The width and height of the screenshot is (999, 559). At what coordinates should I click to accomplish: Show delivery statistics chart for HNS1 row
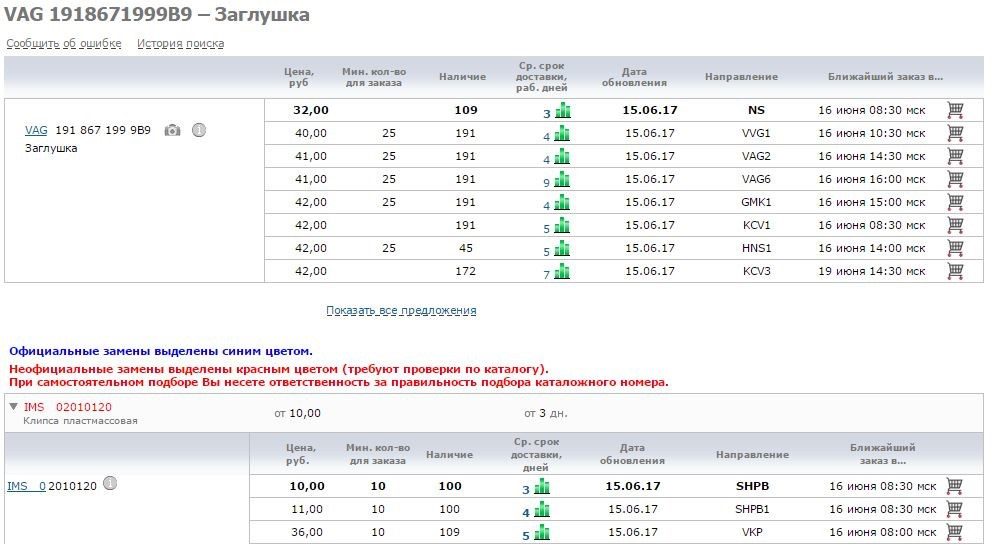click(x=563, y=249)
